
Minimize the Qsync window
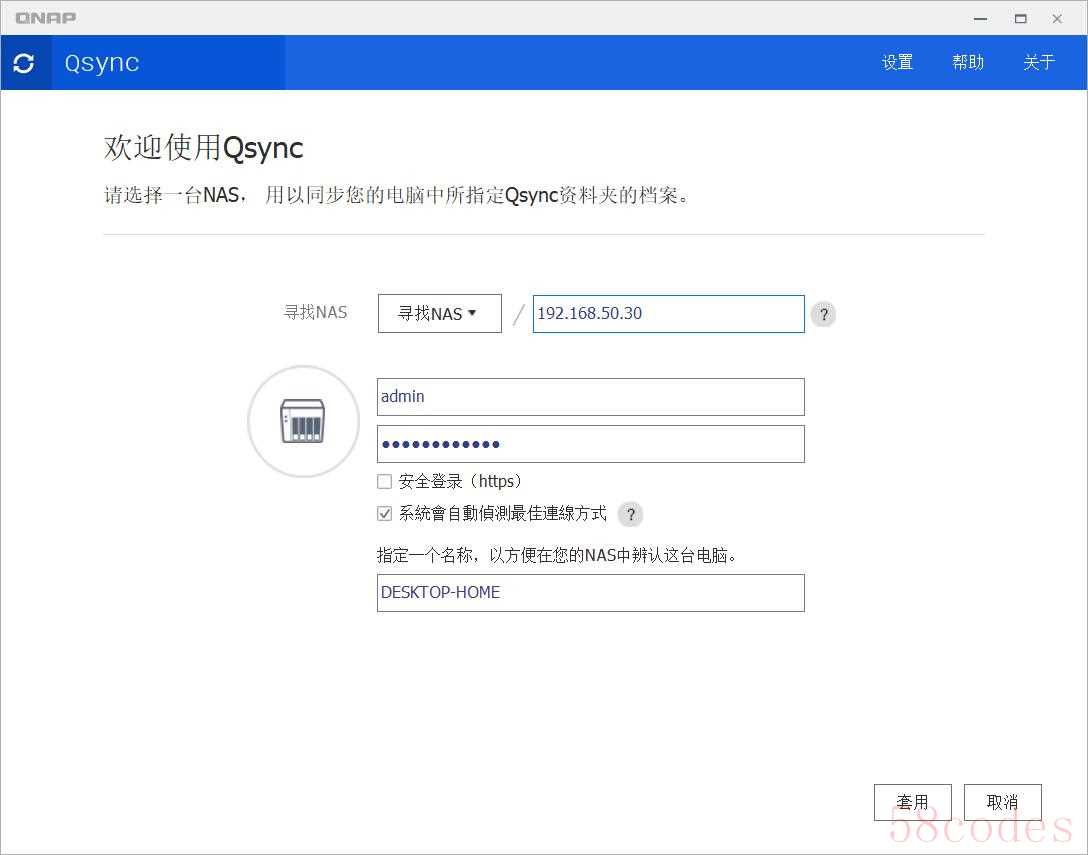[980, 19]
